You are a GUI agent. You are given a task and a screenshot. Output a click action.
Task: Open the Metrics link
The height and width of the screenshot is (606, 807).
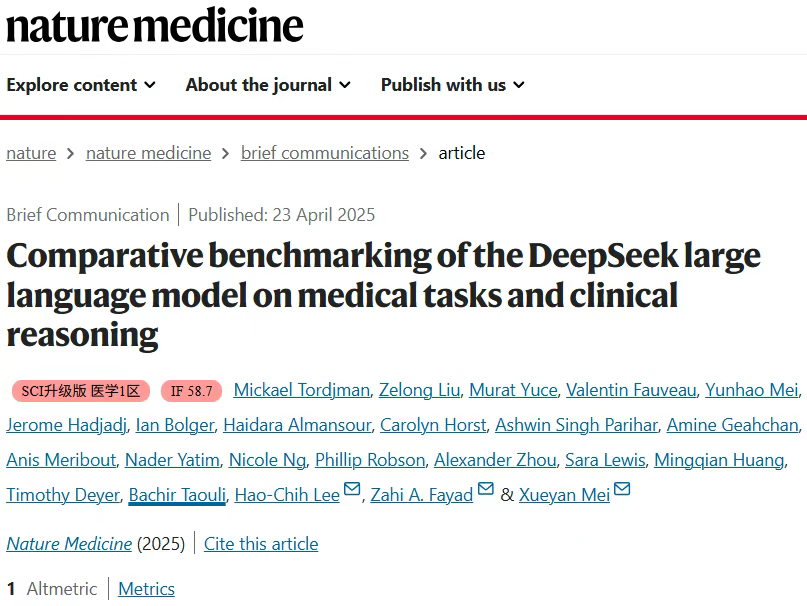click(146, 588)
